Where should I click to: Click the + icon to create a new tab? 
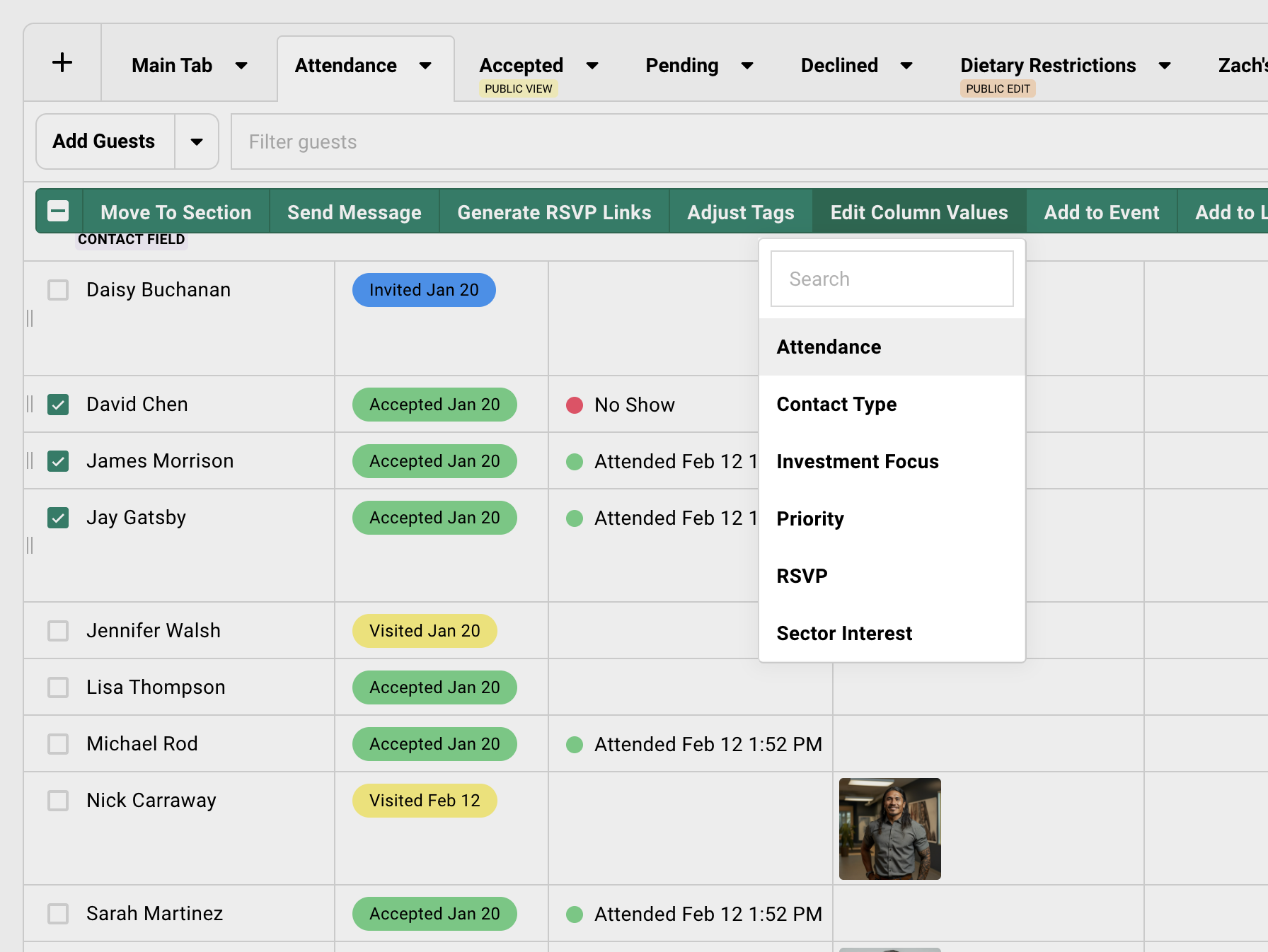coord(62,62)
